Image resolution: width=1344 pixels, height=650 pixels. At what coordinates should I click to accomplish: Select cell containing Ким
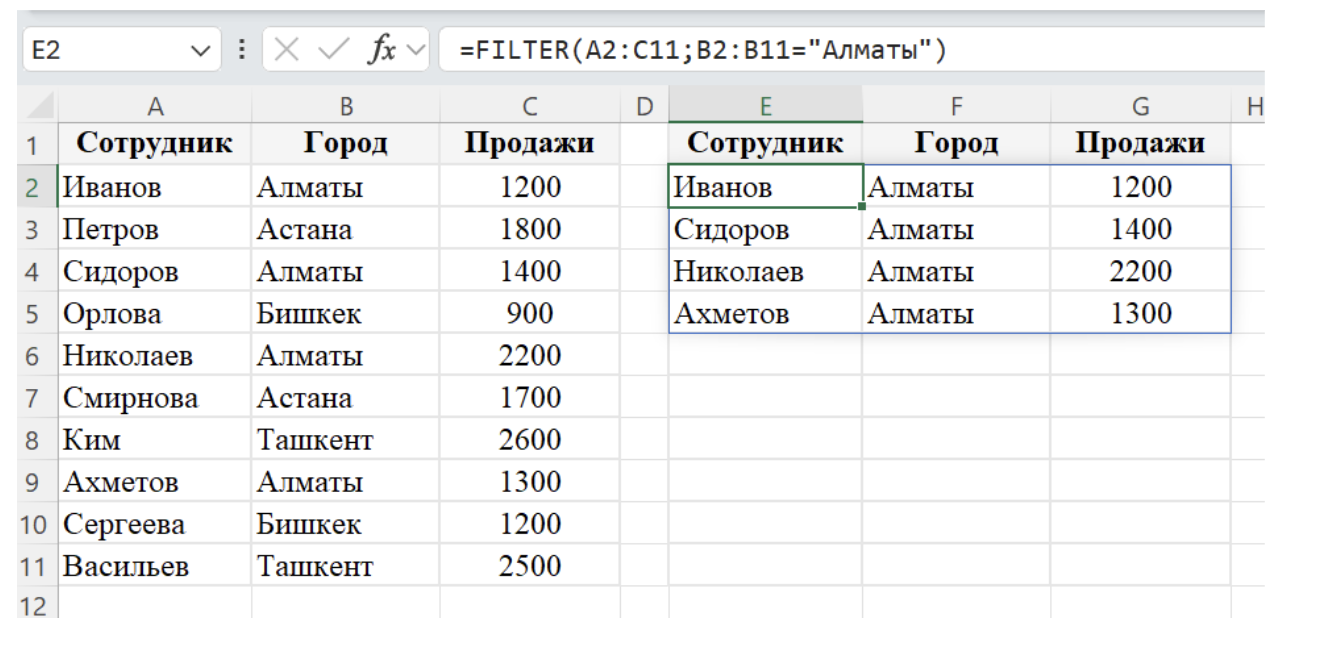point(155,440)
